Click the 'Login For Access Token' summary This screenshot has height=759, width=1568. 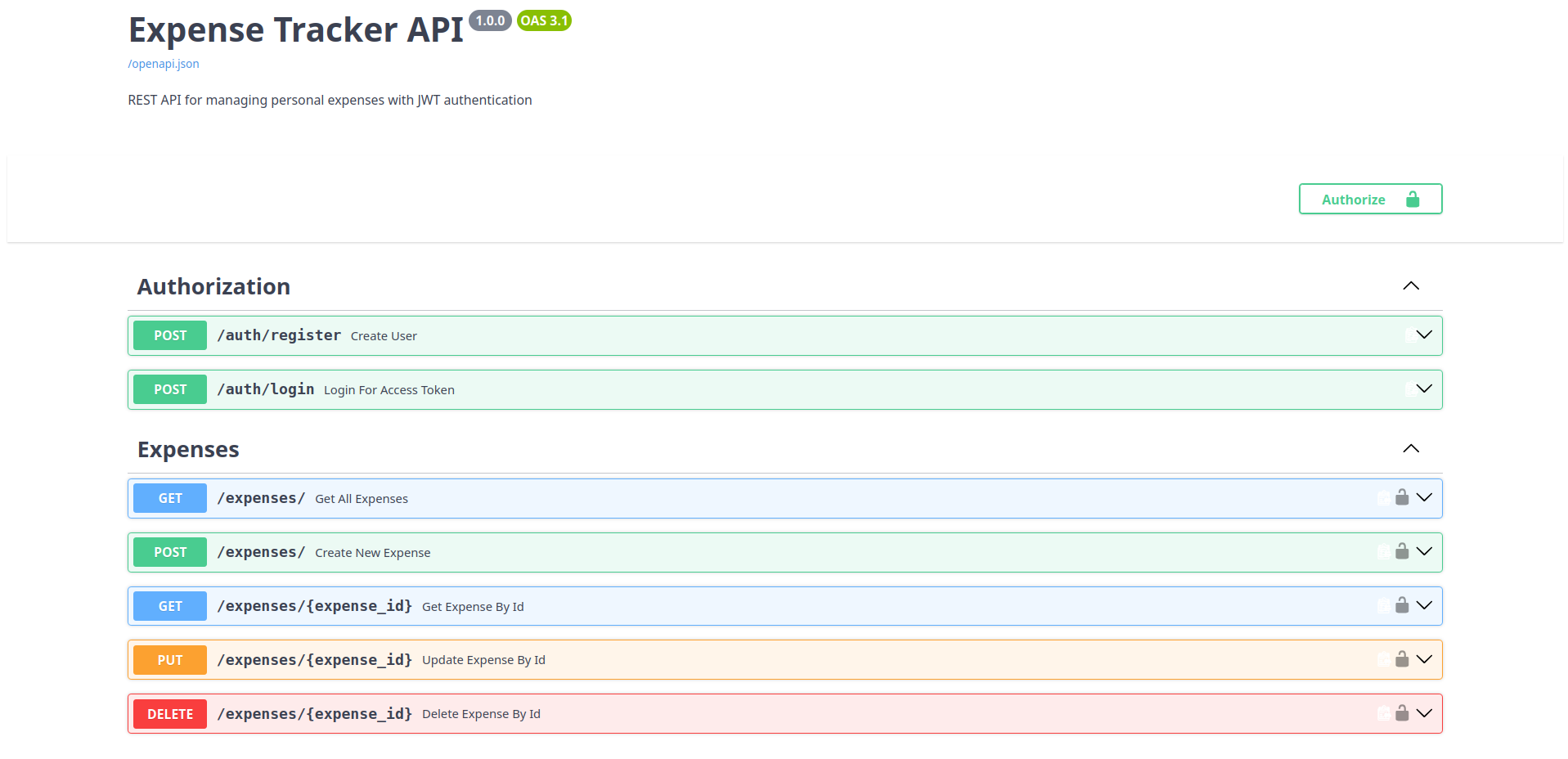click(x=389, y=390)
